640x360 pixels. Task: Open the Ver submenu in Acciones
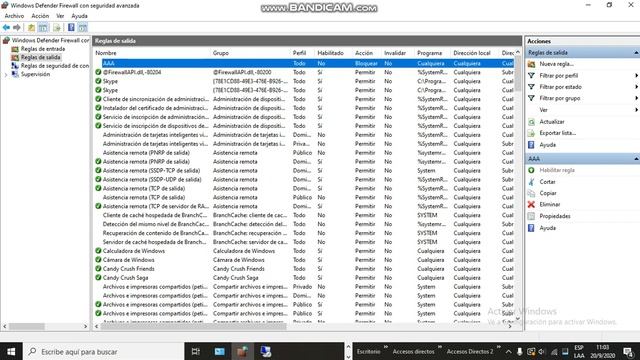pyautogui.click(x=543, y=110)
